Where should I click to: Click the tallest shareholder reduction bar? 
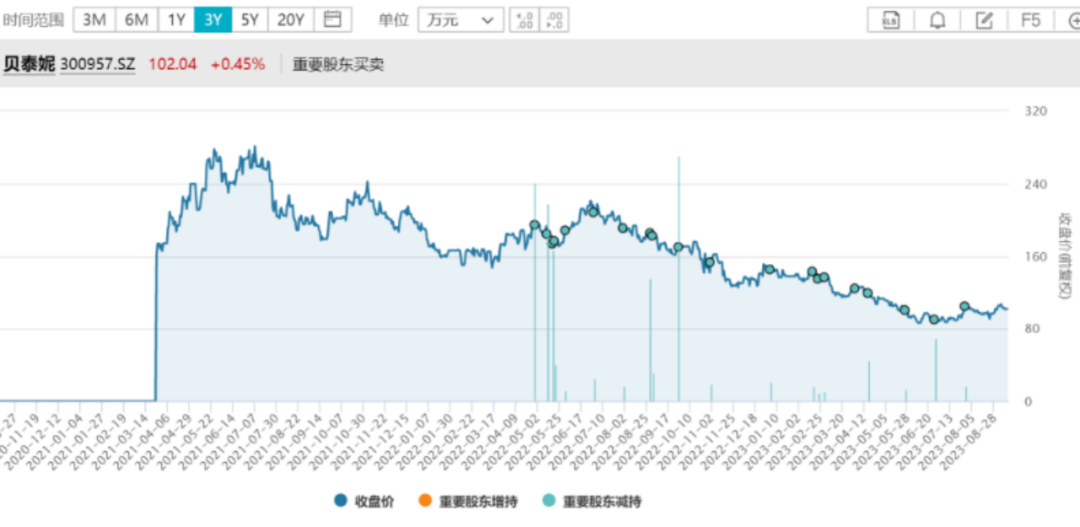click(679, 280)
